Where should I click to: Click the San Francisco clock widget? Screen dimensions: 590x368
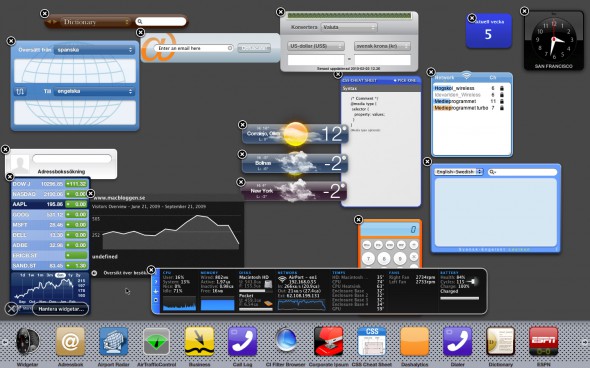tap(554, 40)
